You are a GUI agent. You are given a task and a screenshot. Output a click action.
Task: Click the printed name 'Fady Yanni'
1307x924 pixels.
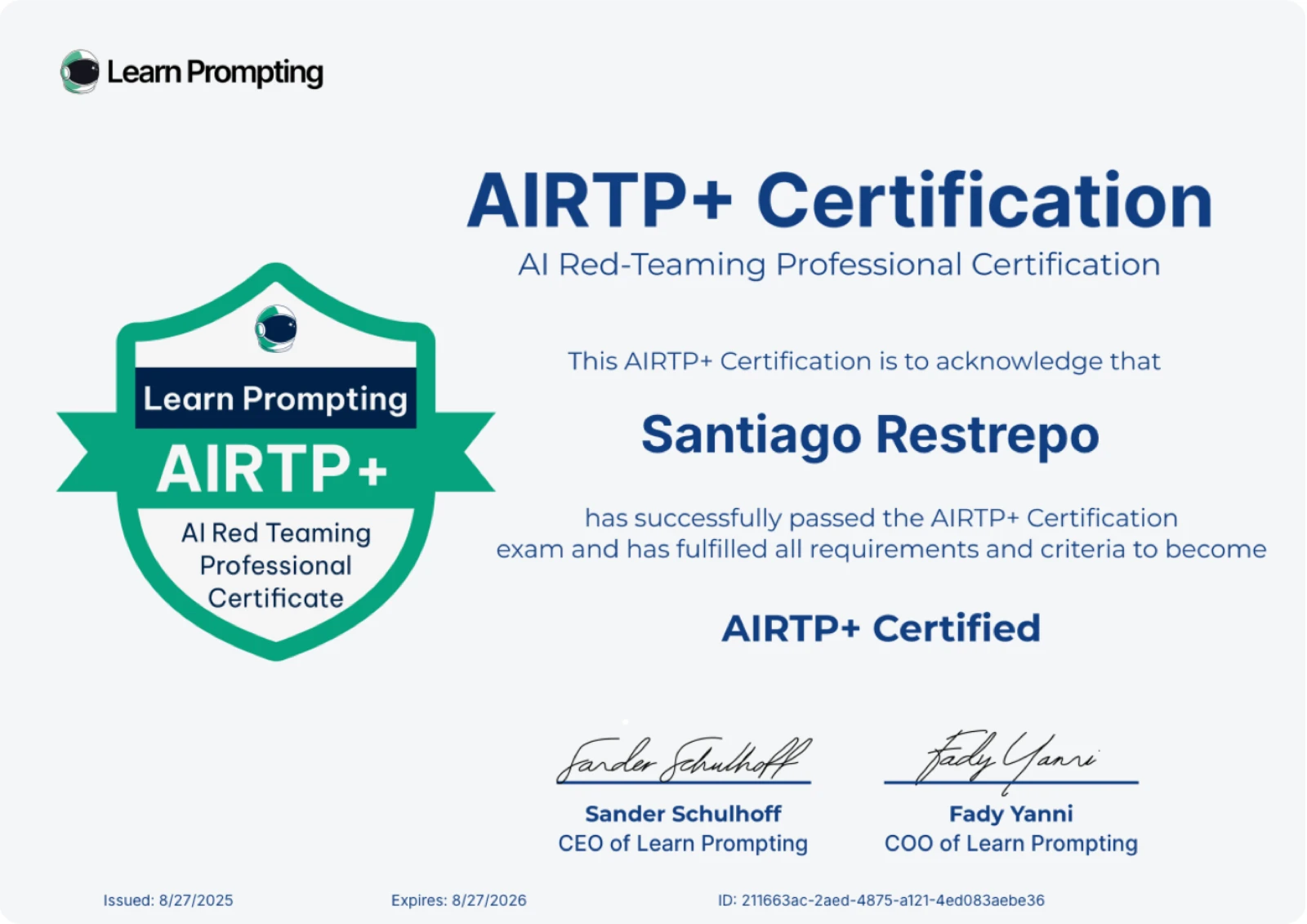pos(1011,814)
